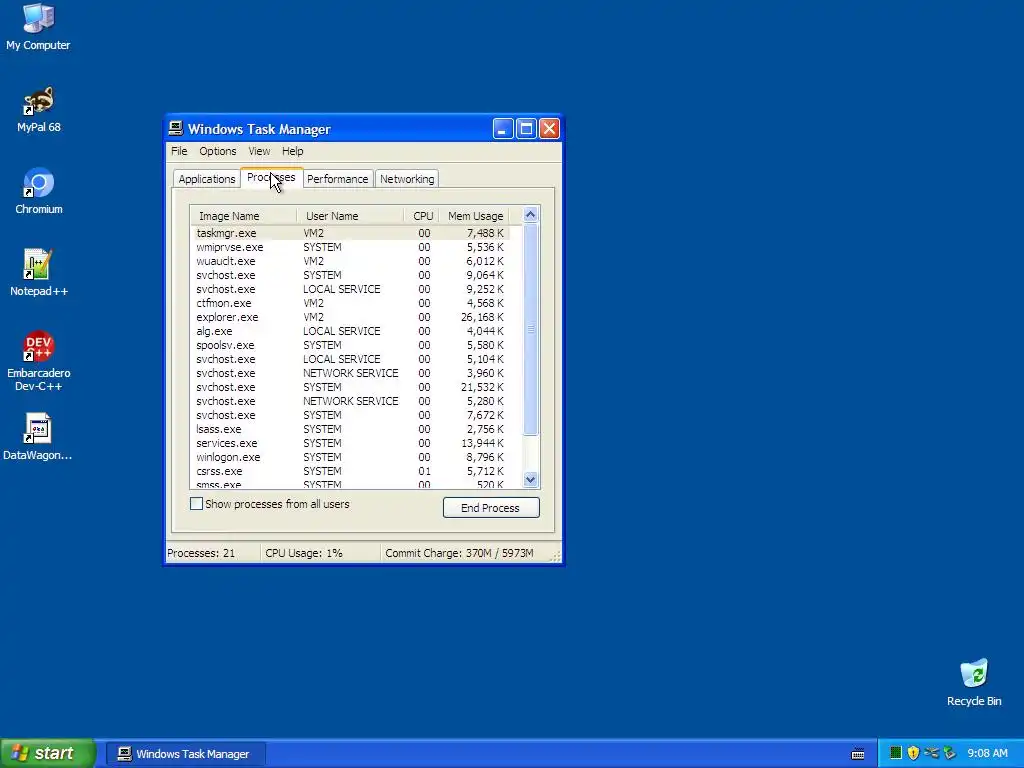Open the View menu
Viewport: 1024px width, 768px height.
(259, 151)
